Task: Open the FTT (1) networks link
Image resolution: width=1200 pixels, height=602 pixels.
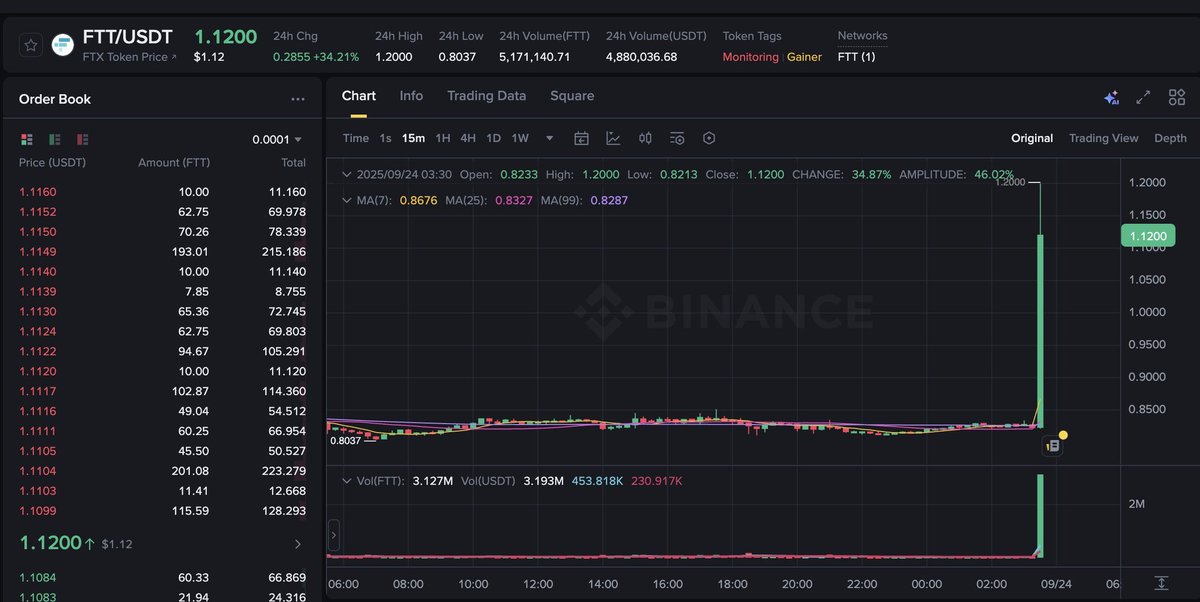Action: point(856,57)
